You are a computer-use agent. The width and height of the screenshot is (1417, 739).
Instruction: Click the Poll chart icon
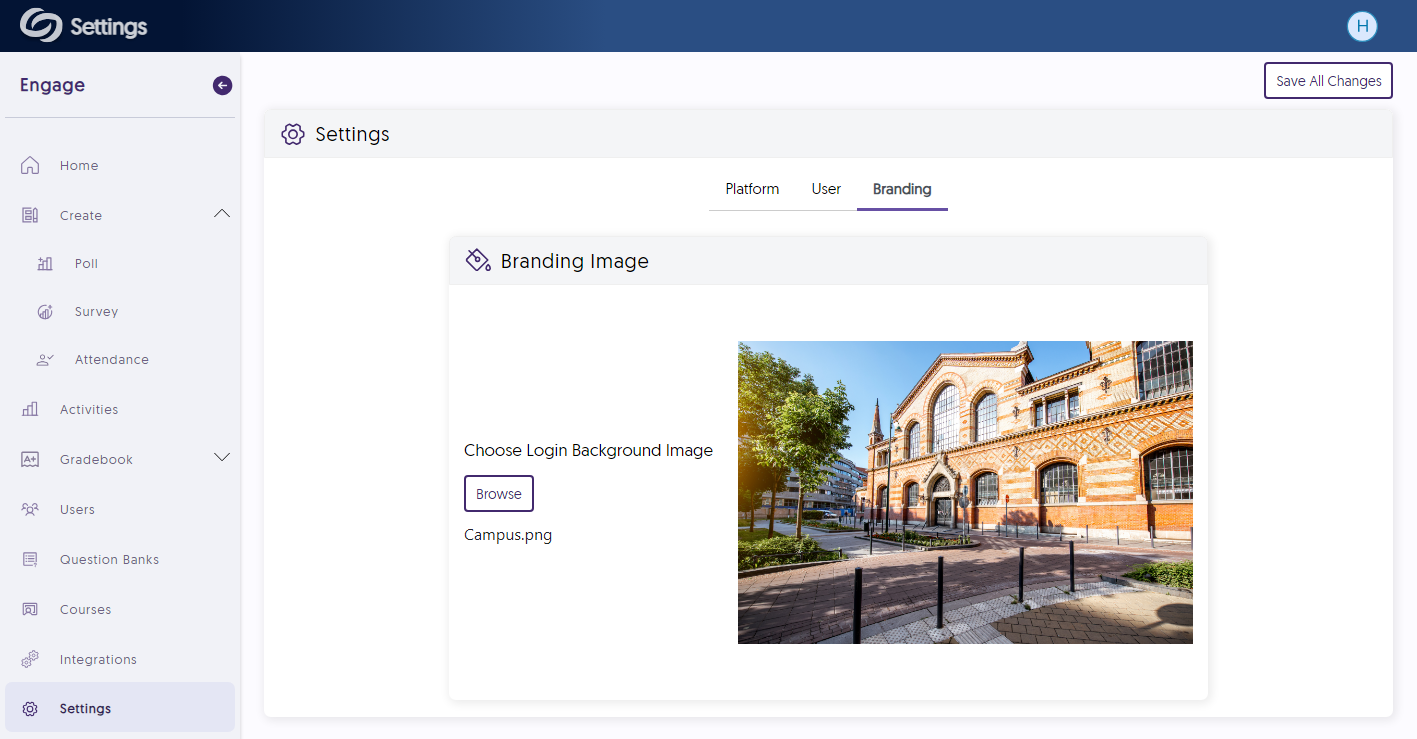(x=45, y=264)
